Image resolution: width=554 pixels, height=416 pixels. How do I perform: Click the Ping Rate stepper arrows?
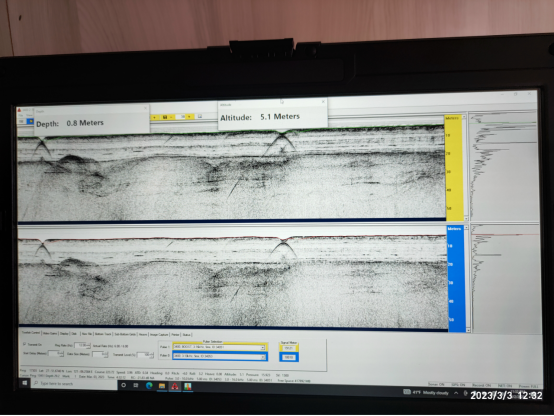coord(88,345)
